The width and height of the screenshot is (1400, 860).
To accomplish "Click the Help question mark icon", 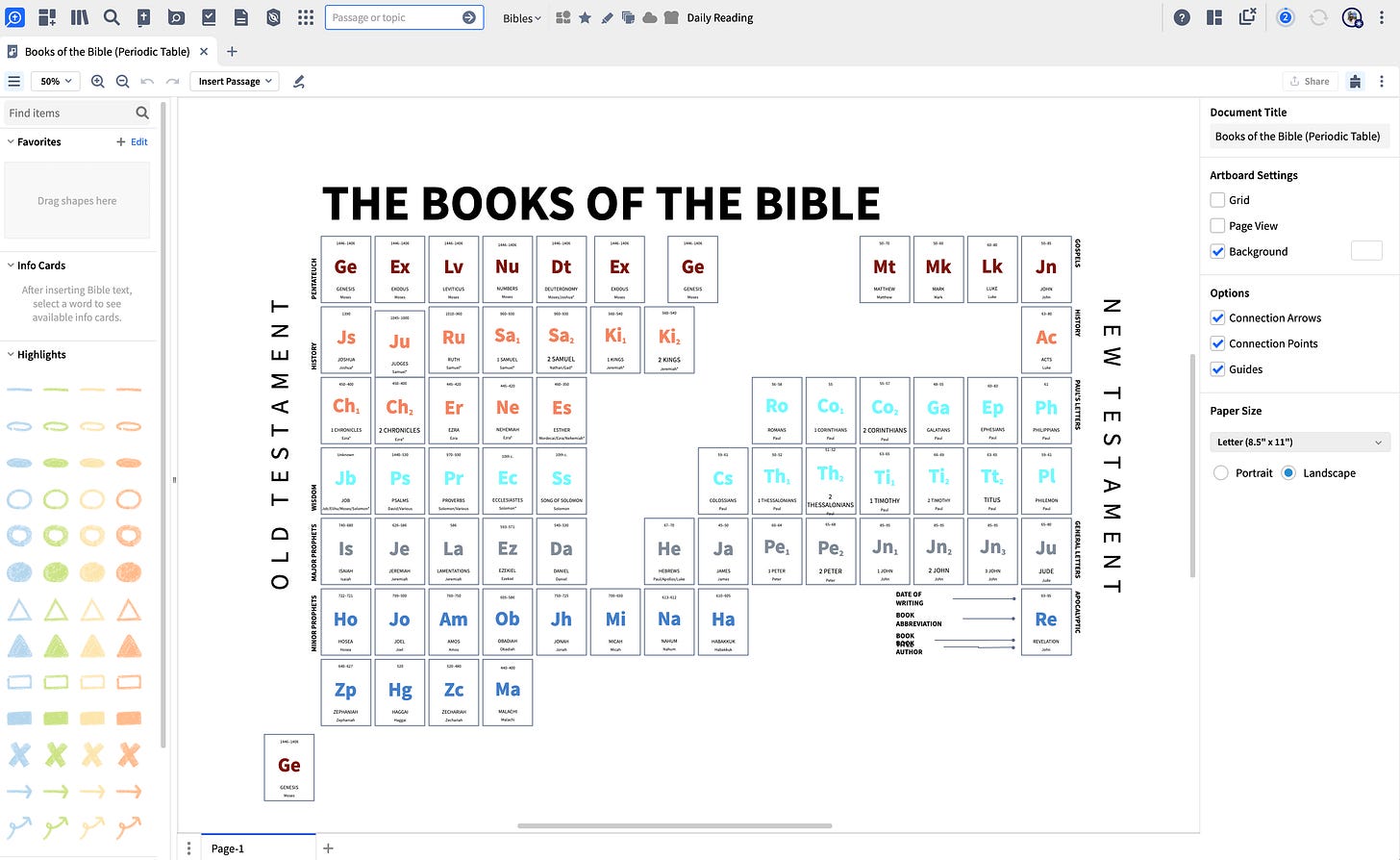I will (1182, 16).
